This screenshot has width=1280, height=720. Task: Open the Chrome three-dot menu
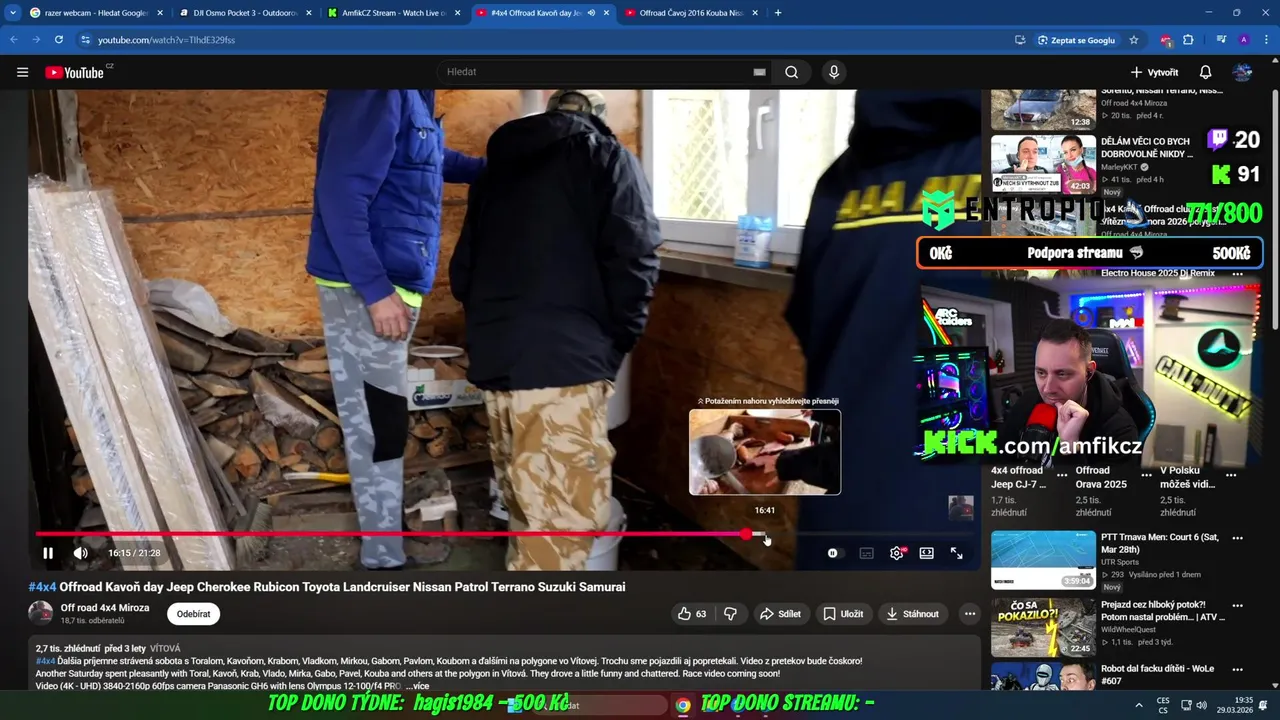pos(1266,40)
